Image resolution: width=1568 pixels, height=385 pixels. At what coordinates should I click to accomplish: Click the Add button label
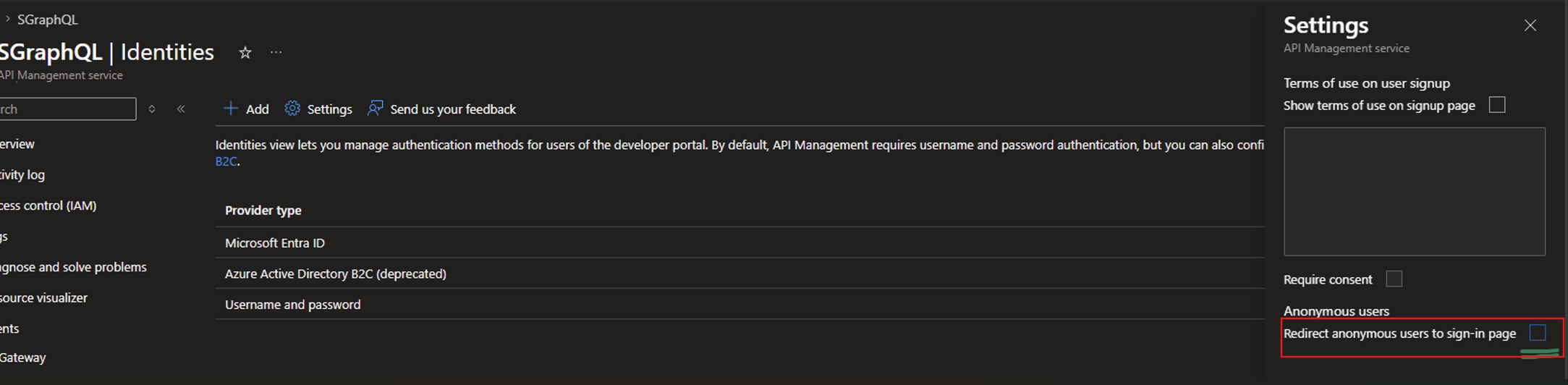click(257, 109)
